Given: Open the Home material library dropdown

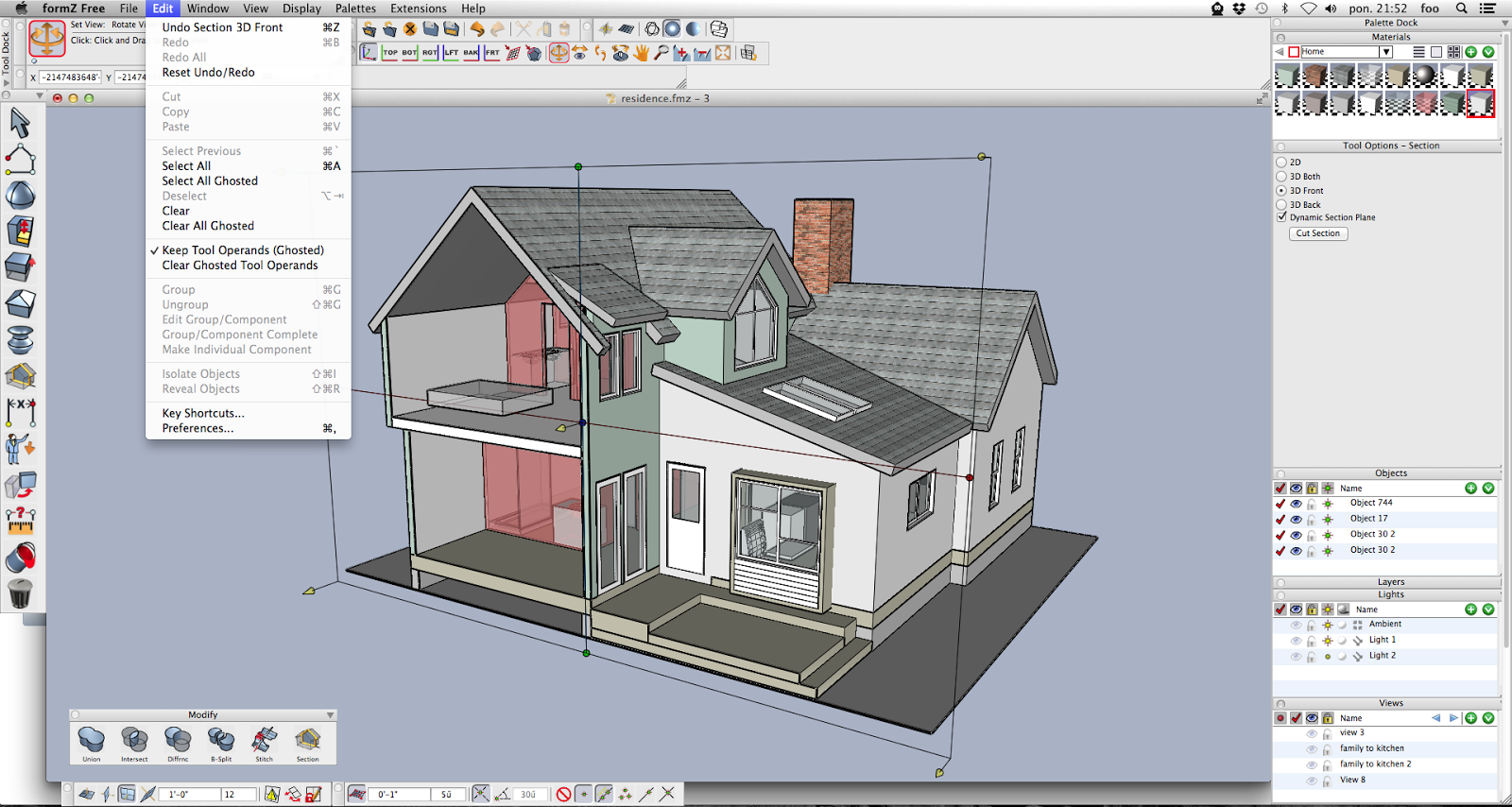Looking at the screenshot, I should tap(1385, 52).
